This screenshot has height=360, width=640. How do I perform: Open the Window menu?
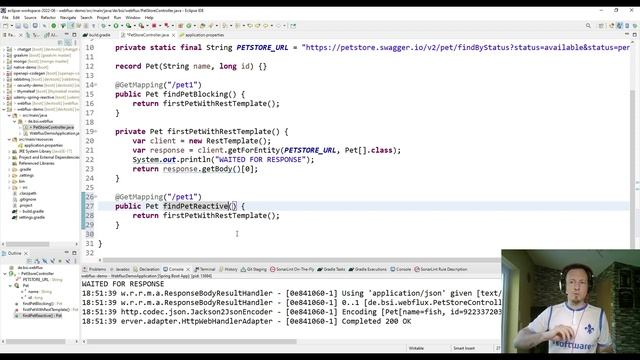tap(133, 18)
